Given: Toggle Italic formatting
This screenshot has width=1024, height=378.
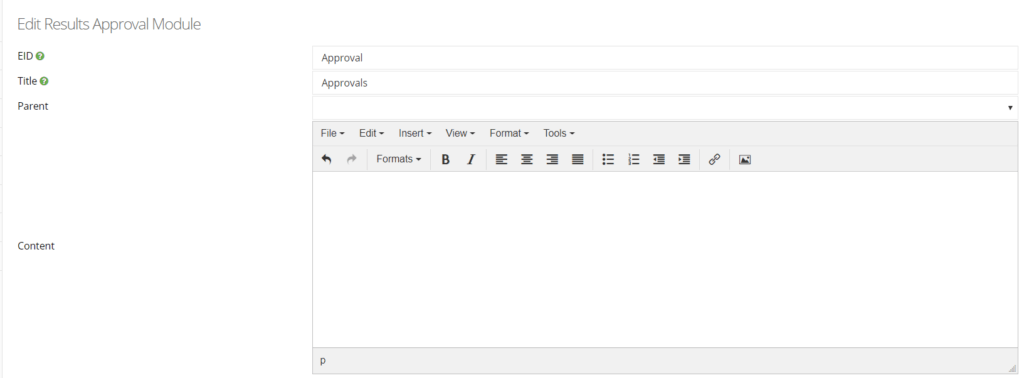Looking at the screenshot, I should click(470, 159).
